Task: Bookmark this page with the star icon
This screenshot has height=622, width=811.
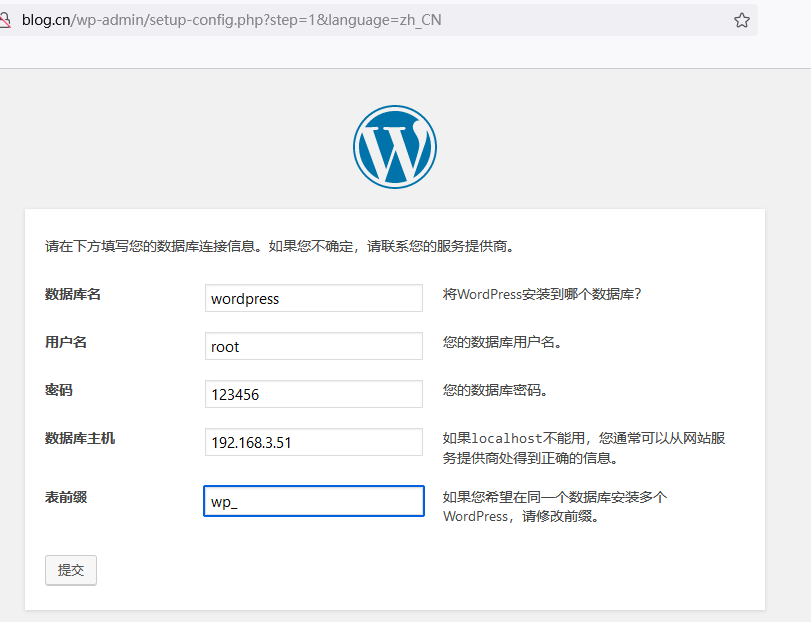Action: click(x=742, y=20)
